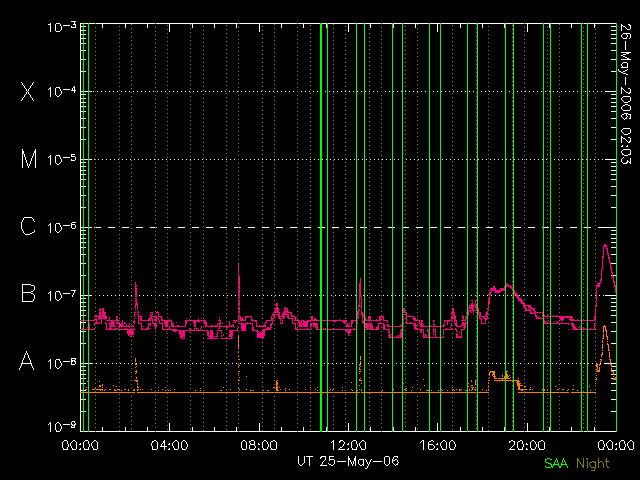Click the 10^-9 y-axis tick label
The image size is (640, 480).
pyautogui.click(x=62, y=427)
